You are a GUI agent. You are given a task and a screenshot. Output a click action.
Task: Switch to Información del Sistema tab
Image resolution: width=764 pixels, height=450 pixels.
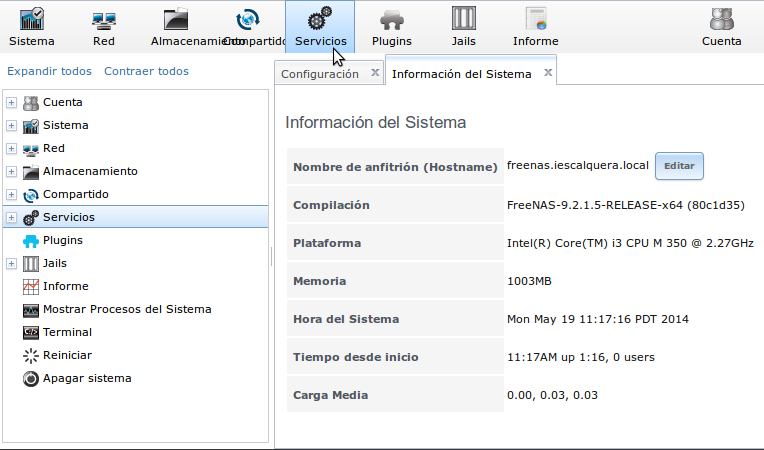pyautogui.click(x=461, y=74)
